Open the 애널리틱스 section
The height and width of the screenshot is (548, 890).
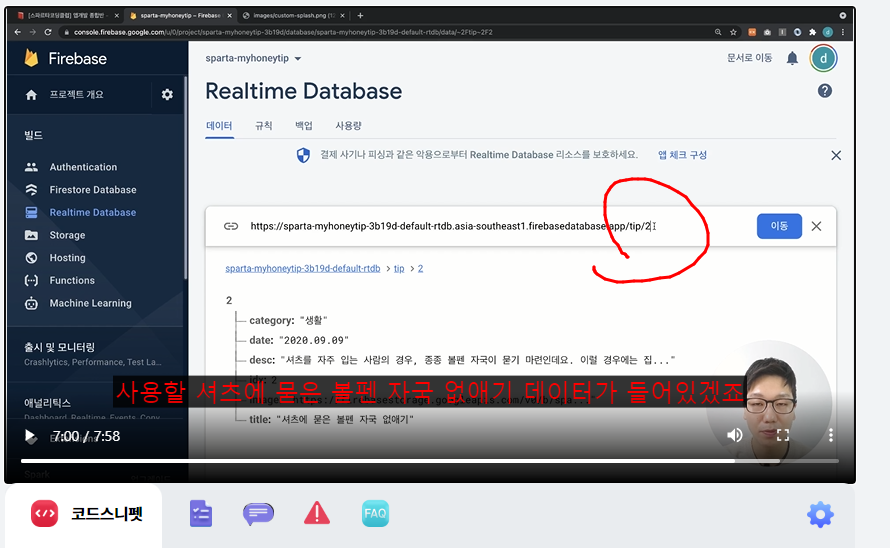[x=47, y=403]
